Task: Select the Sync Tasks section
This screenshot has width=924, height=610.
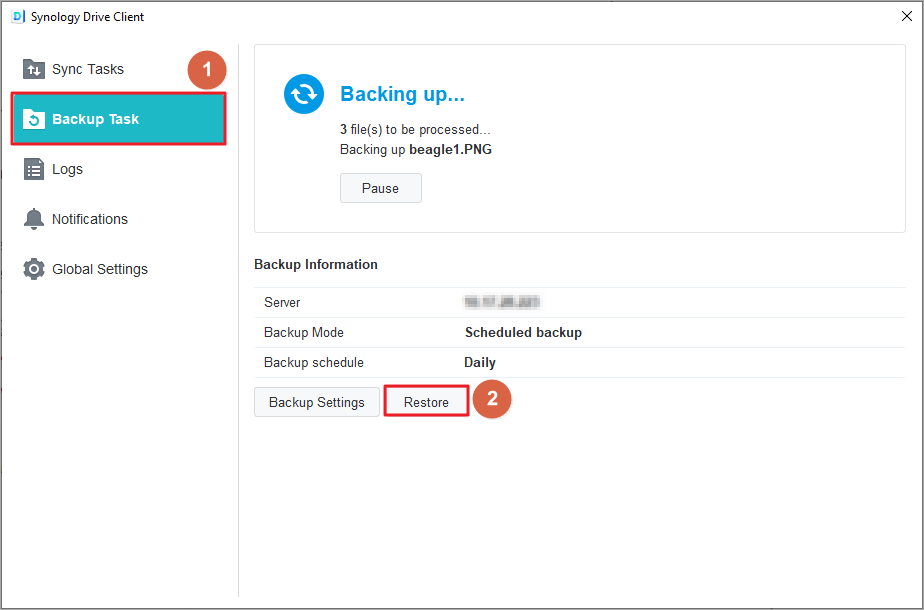Action: tap(83, 69)
